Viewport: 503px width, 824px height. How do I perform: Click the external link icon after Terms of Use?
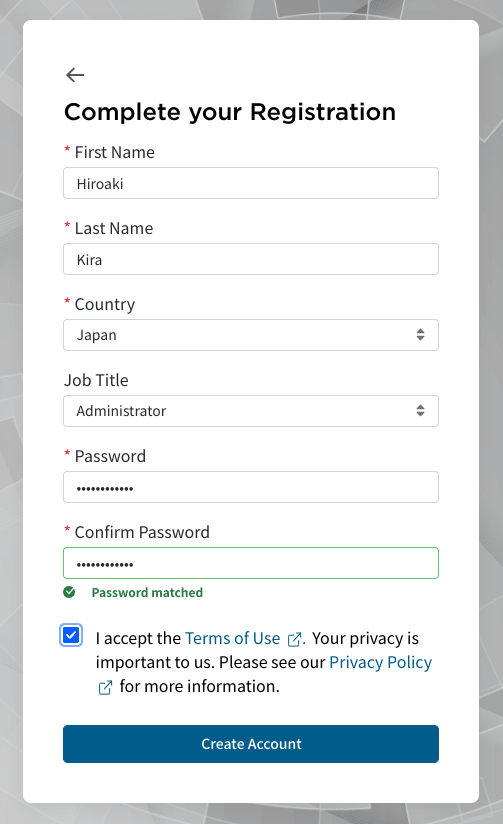294,639
